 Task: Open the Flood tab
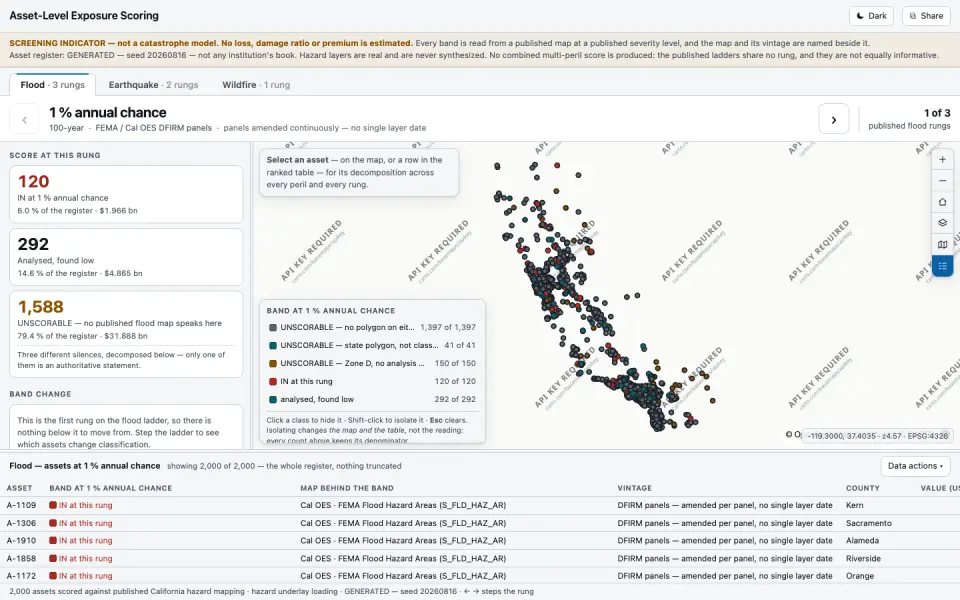click(53, 84)
